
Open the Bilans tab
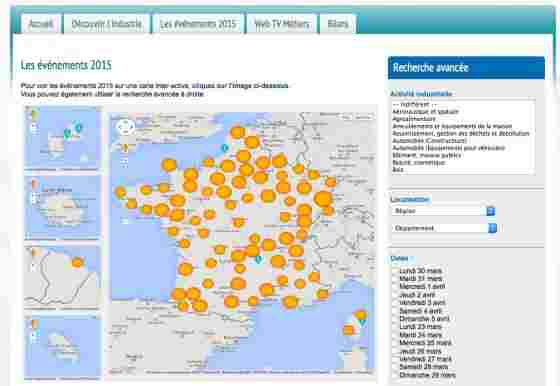point(338,24)
